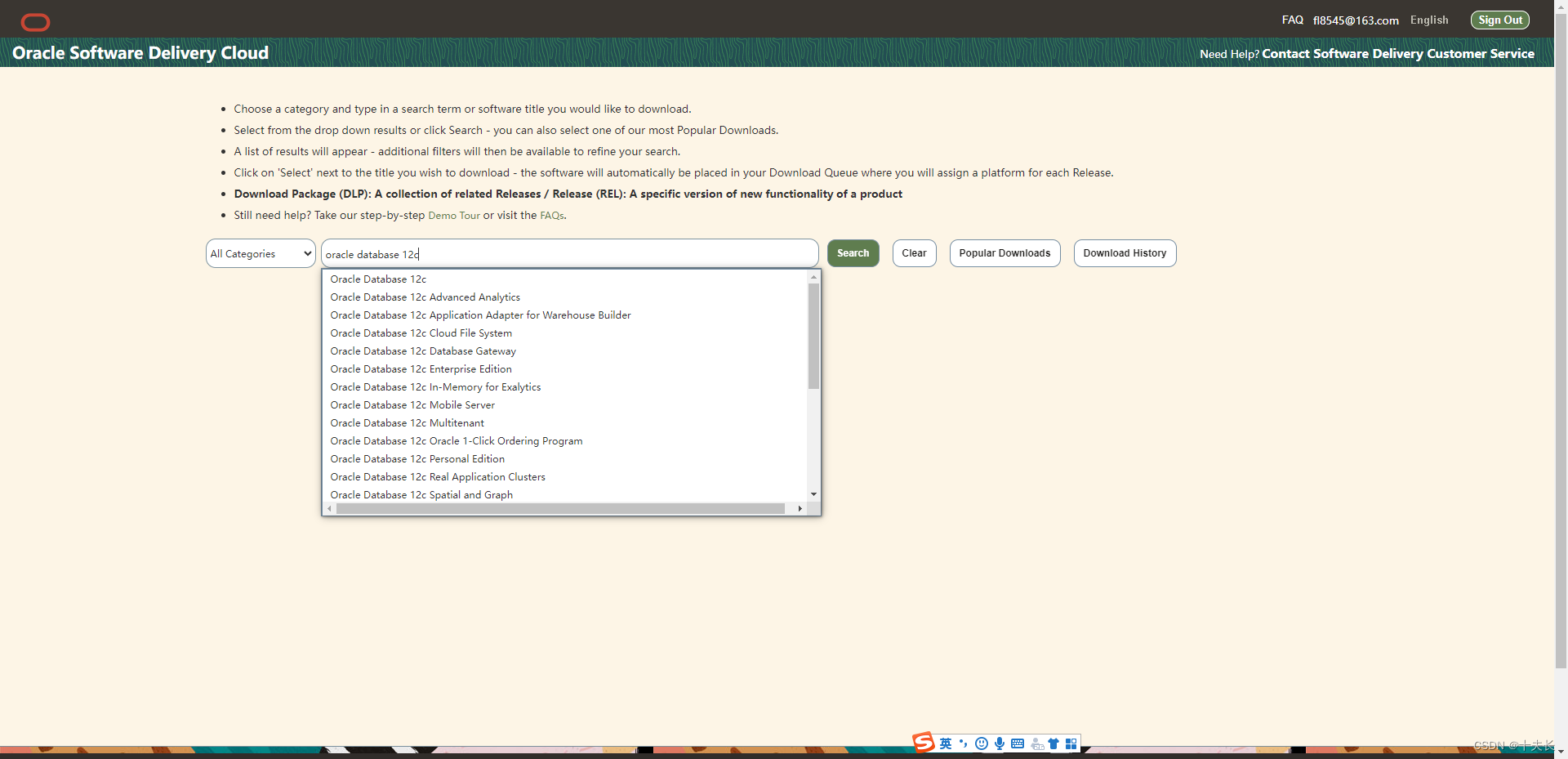This screenshot has height=759, width=1568.
Task: Toggle the punctuation mode icon in the IME bar
Action: [x=964, y=743]
